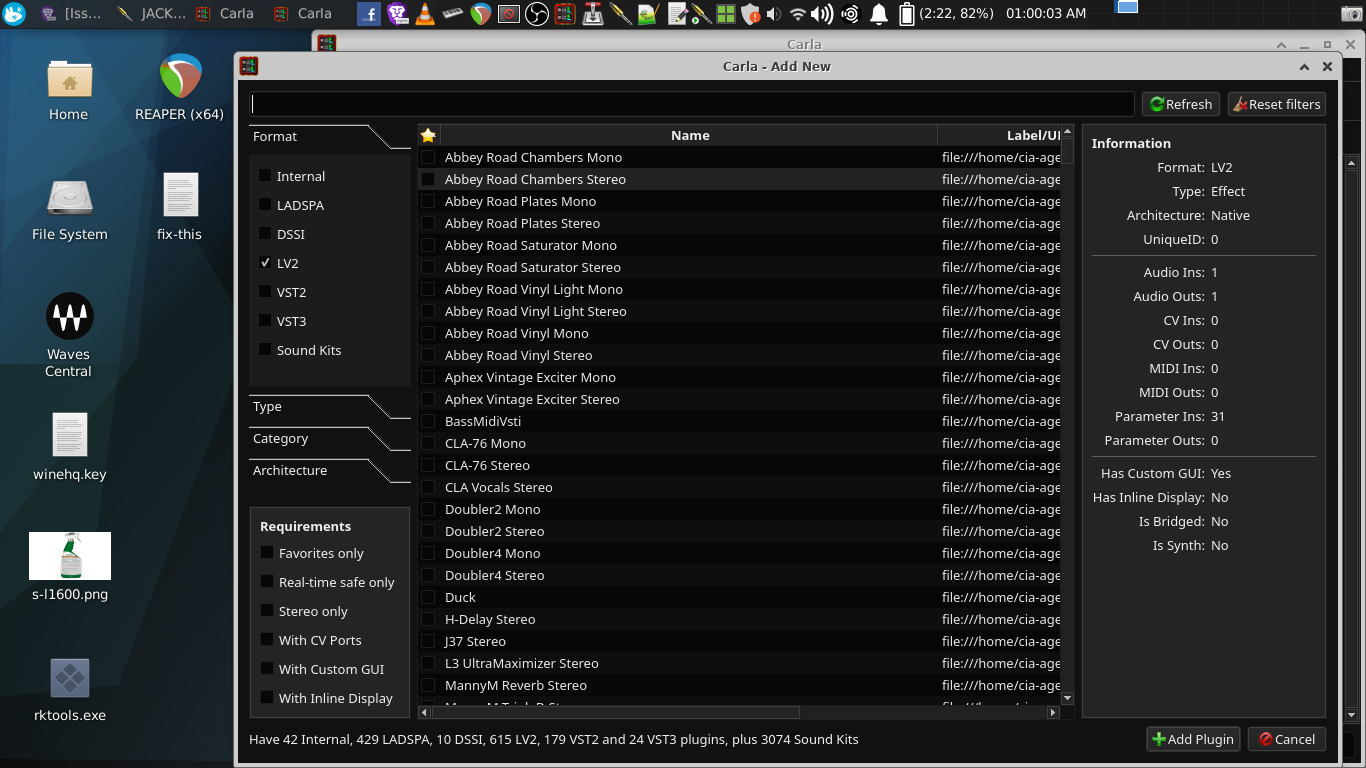
Task: Cancel the Add New dialog
Action: [x=1287, y=739]
